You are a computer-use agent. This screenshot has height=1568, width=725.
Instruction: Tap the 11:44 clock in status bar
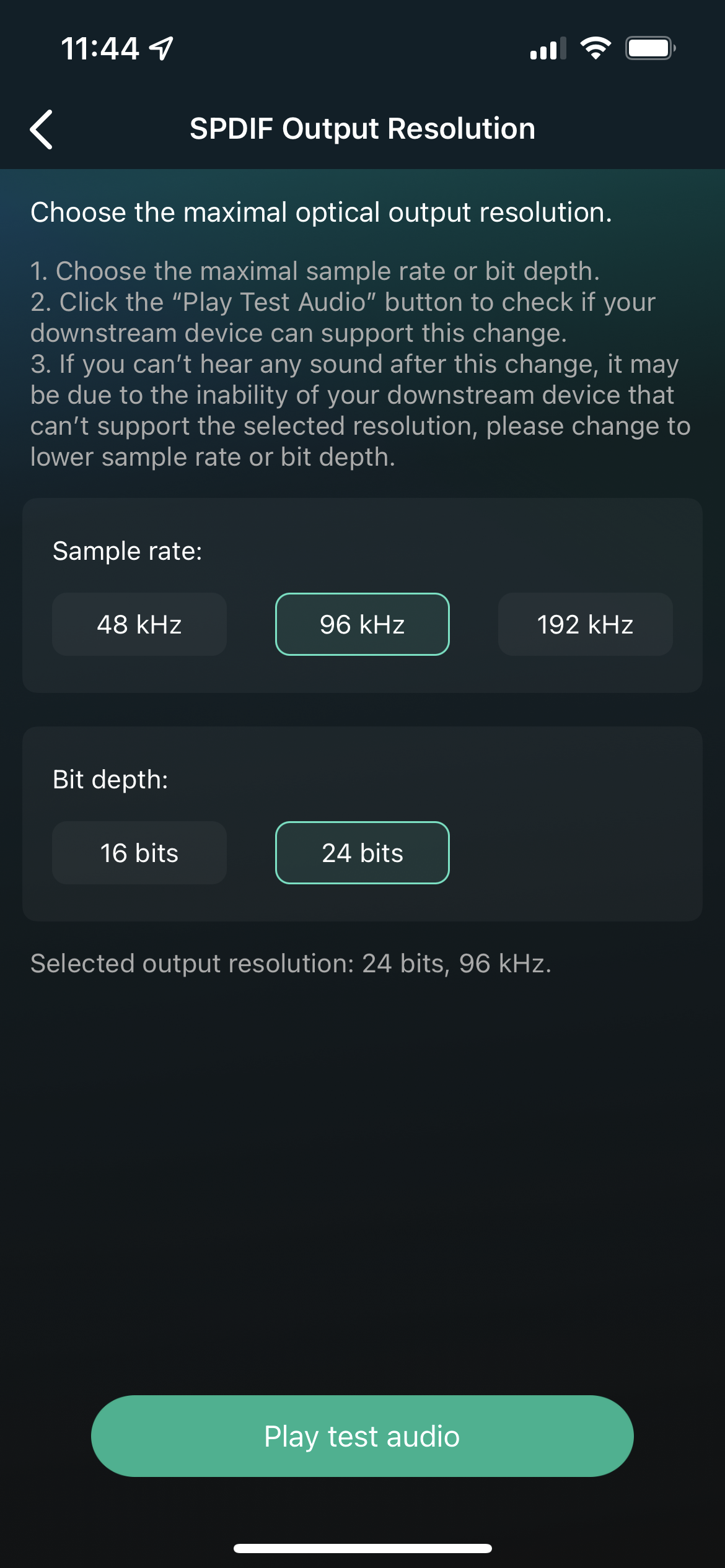pos(100,48)
